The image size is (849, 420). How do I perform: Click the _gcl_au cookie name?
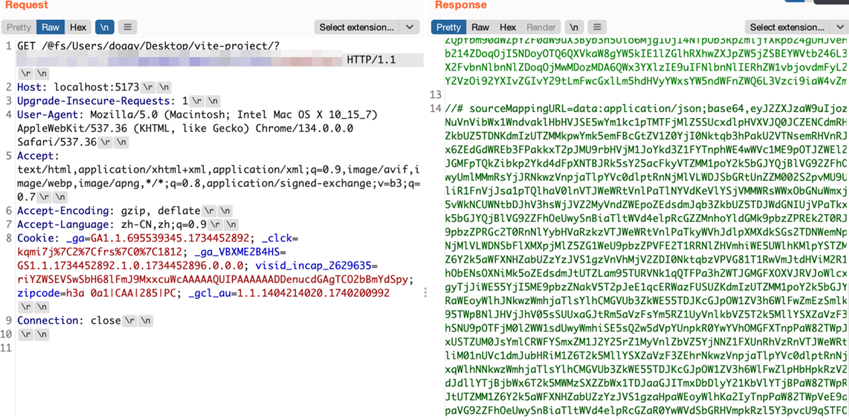coord(212,293)
